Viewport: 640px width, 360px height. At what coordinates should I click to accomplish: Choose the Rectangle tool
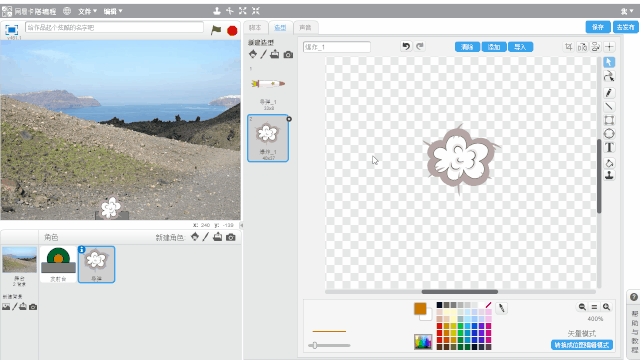(x=609, y=120)
